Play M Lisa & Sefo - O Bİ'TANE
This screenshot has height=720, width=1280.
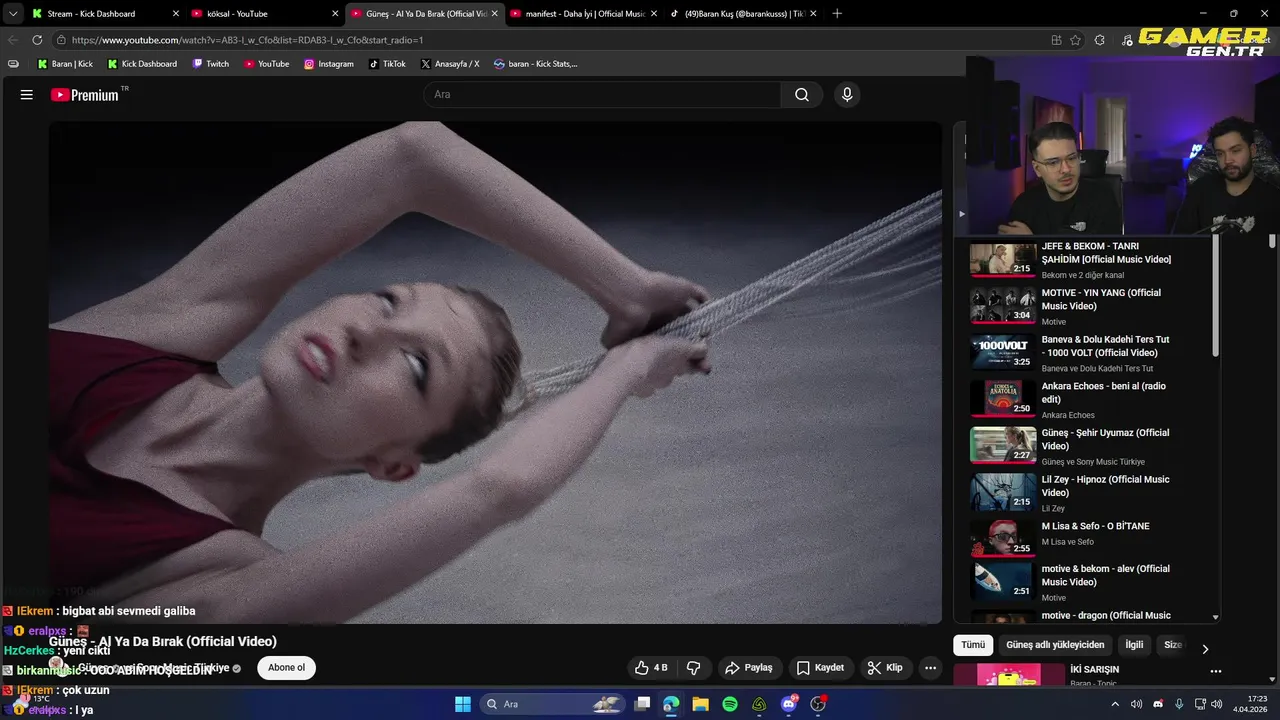[1086, 539]
